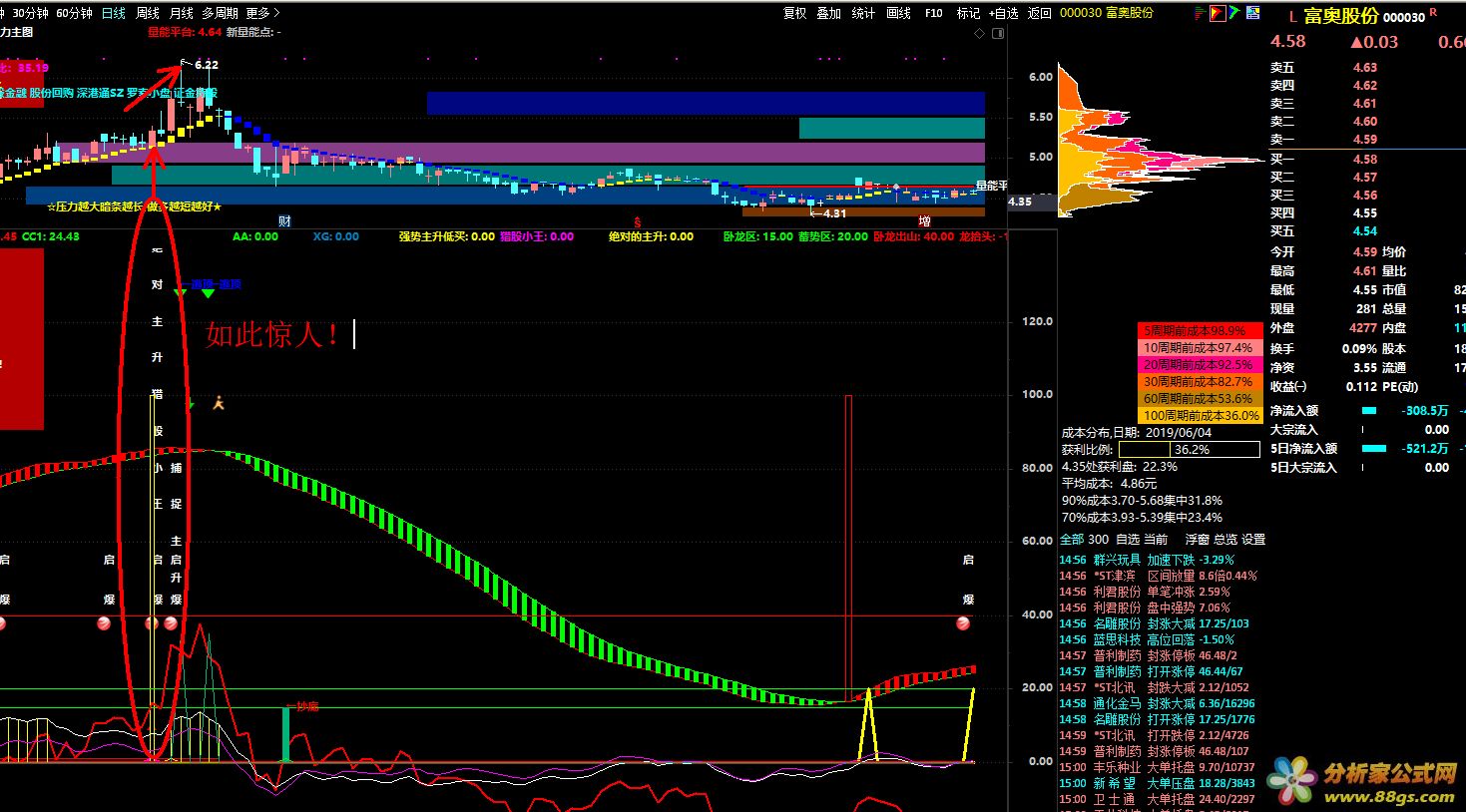Image resolution: width=1466 pixels, height=812 pixels.
Task: Click the 增 marker on the chart
Action: [x=925, y=221]
